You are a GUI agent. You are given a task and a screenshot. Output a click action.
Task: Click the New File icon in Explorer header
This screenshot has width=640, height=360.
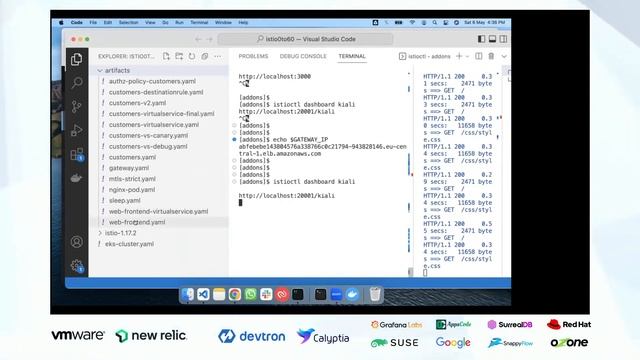tap(166, 56)
